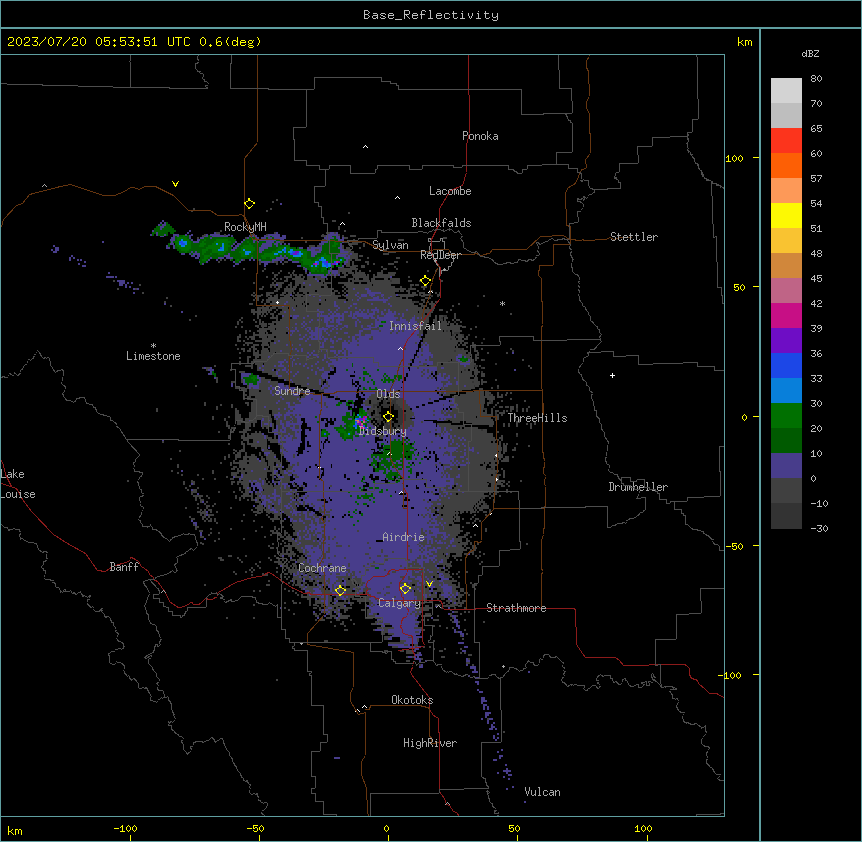Select the white asterisk above Limestone
The height and width of the screenshot is (842, 862).
click(x=153, y=346)
